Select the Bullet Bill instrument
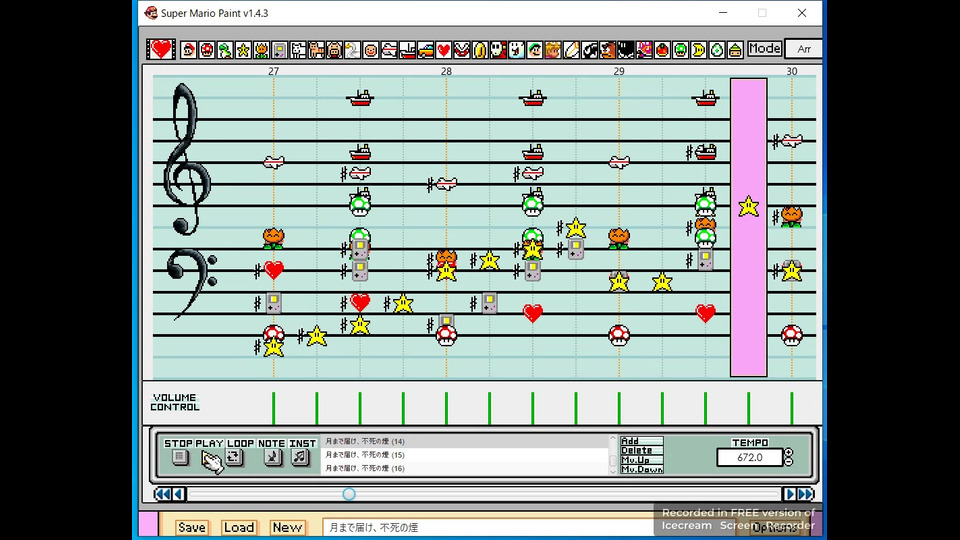 point(590,50)
